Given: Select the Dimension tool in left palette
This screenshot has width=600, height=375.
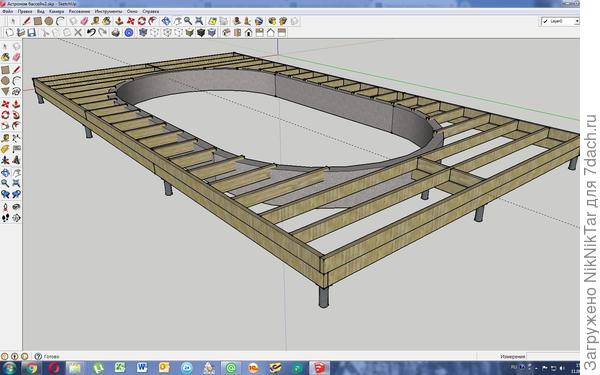Looking at the screenshot, I should point(16,138).
